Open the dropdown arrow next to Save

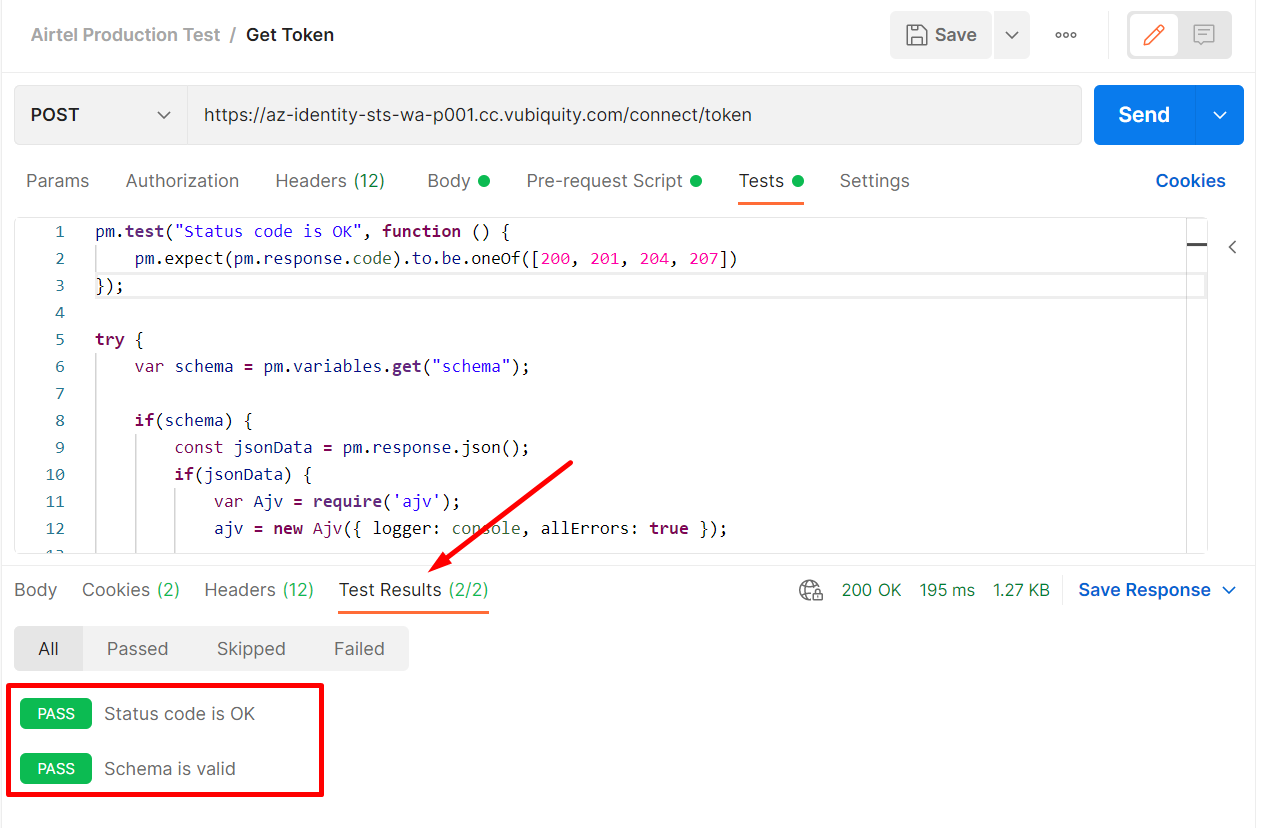pyautogui.click(x=1010, y=34)
